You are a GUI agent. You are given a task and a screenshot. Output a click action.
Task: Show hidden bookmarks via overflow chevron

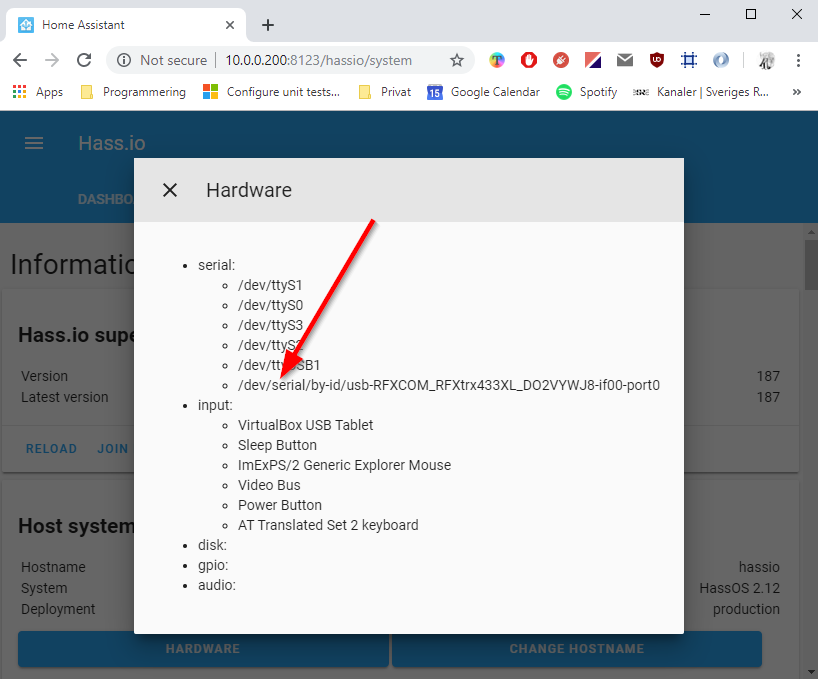798,91
